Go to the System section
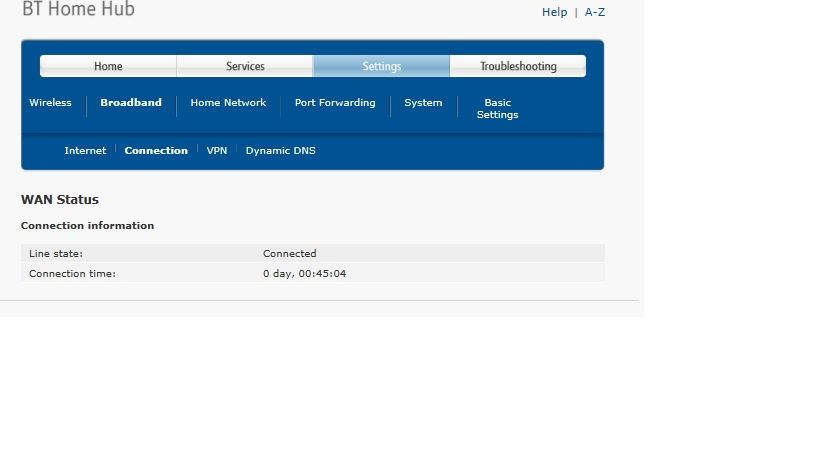Screen dimensions: 819x460 (x=423, y=102)
